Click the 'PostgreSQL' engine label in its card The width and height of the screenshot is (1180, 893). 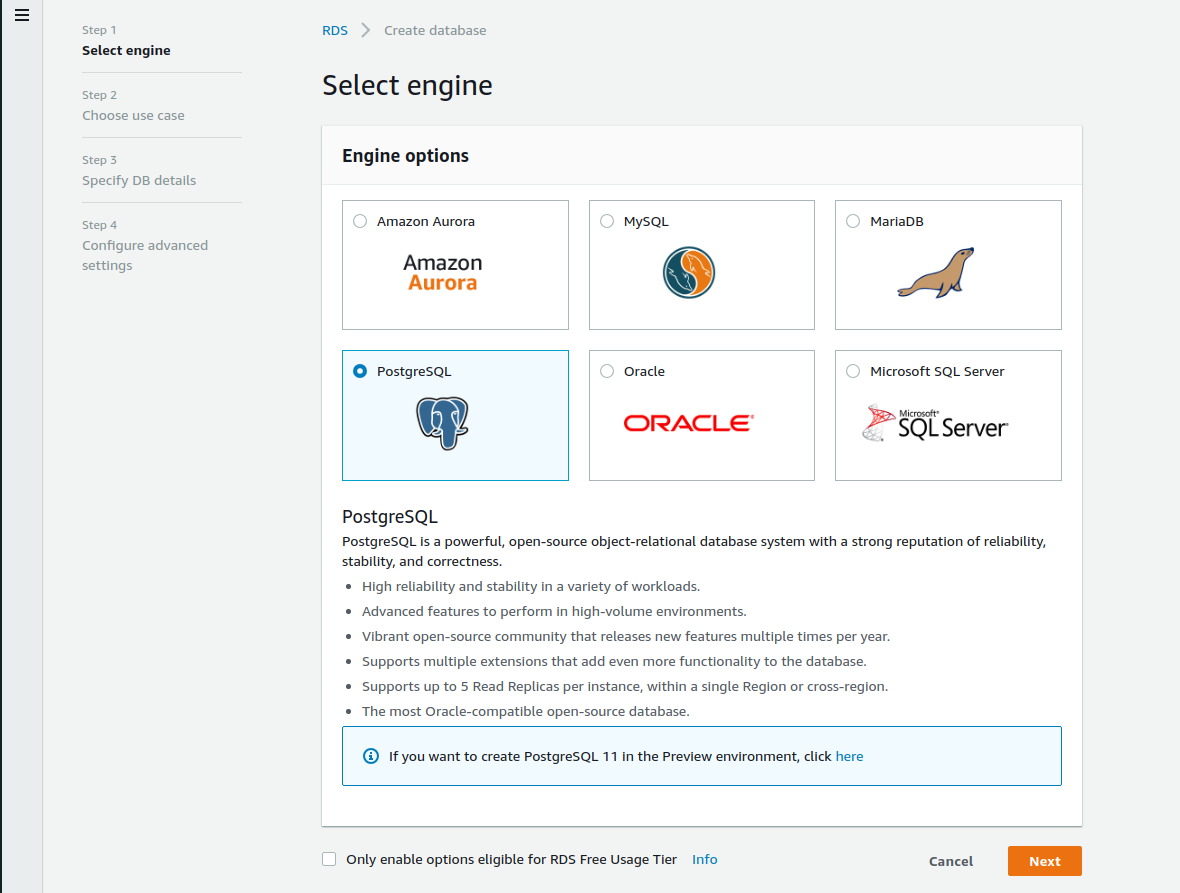point(414,372)
